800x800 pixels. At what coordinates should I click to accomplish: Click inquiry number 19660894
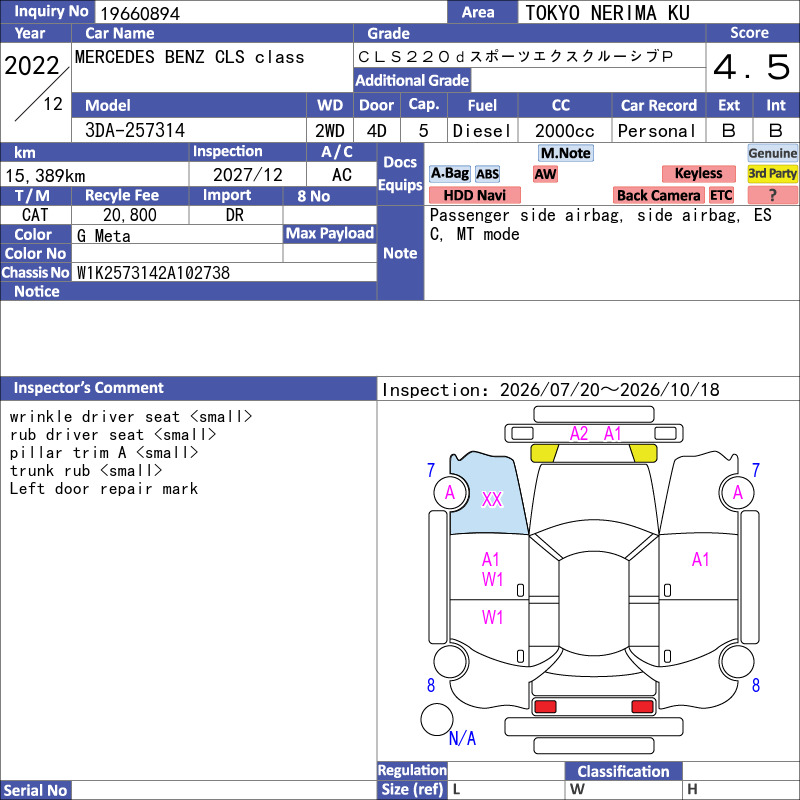(140, 14)
